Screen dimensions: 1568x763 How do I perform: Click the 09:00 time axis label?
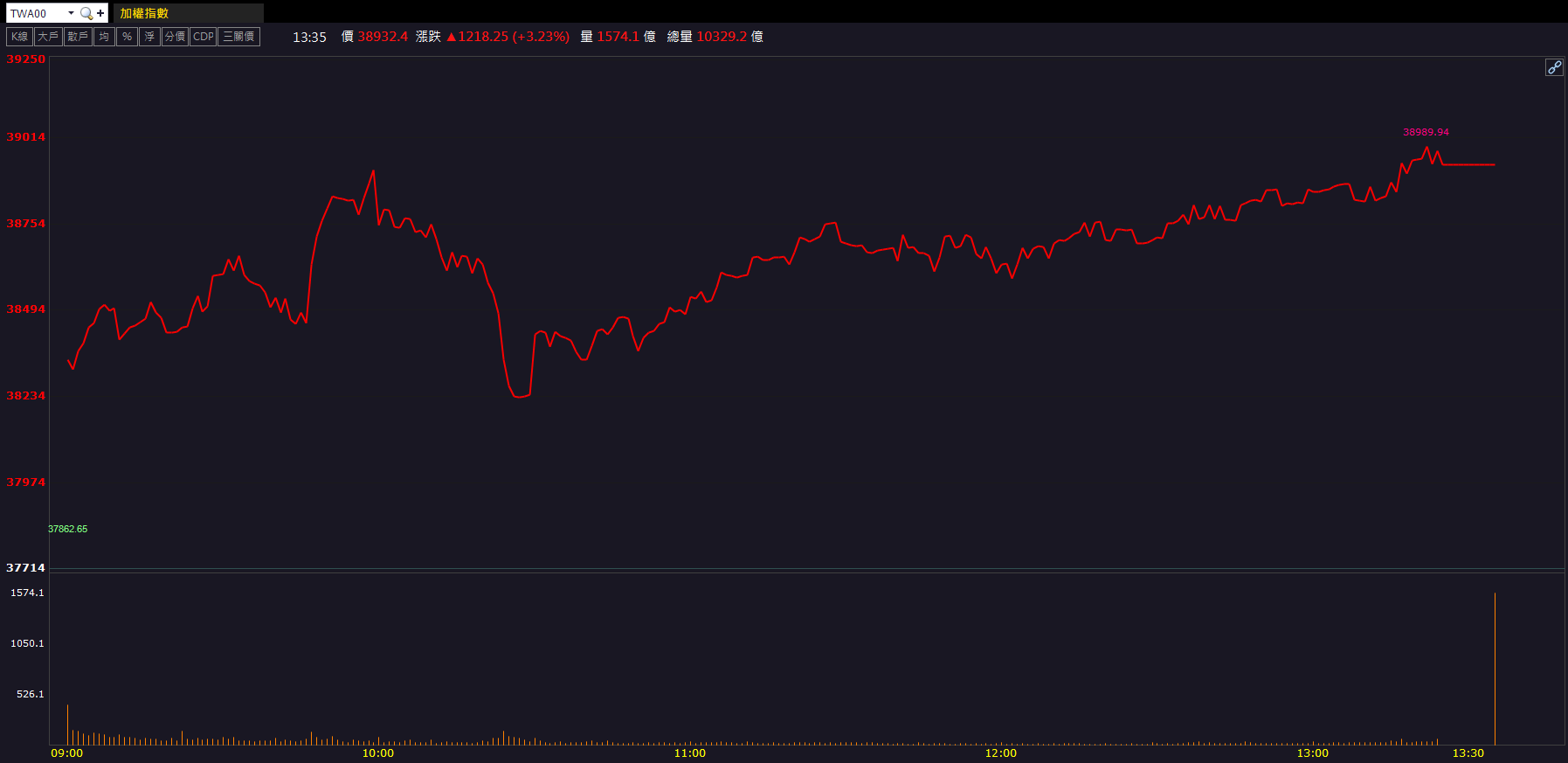[67, 753]
